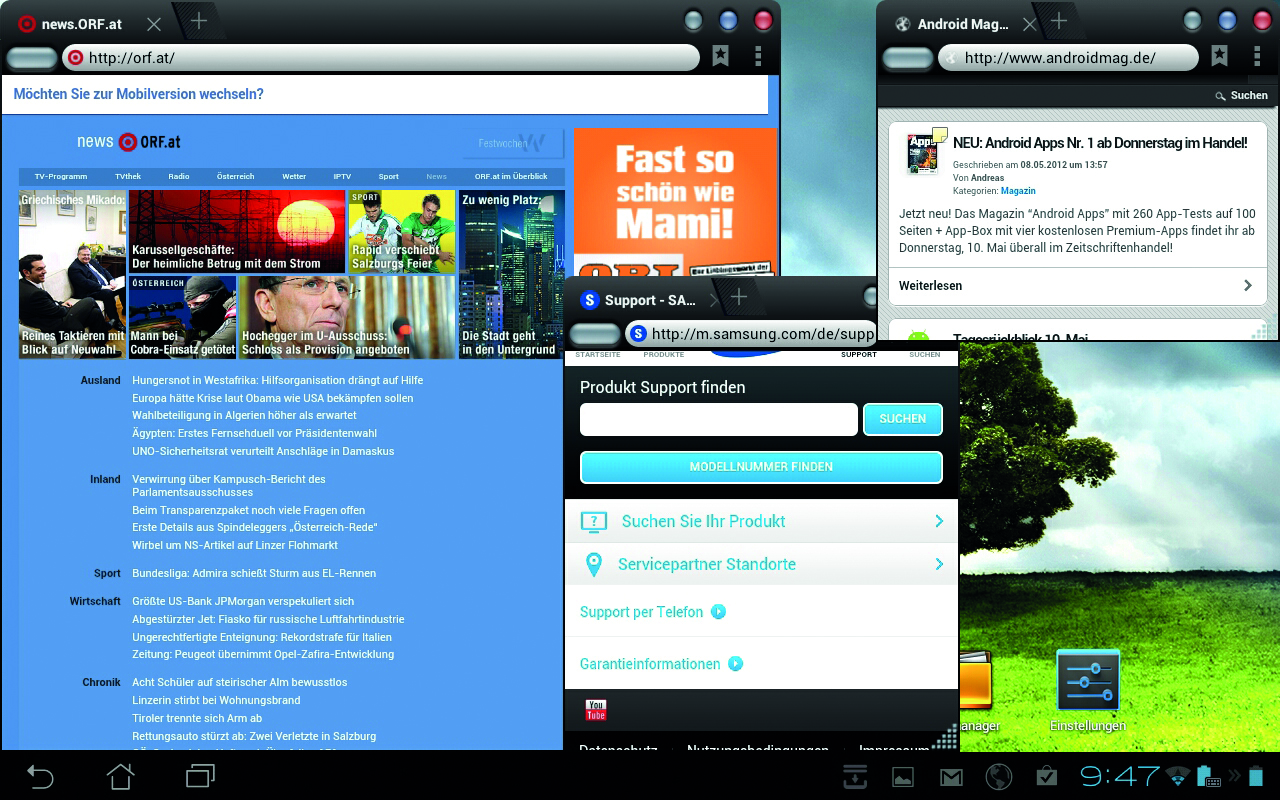Launch the Einstellungen settings app
1280x800 pixels.
[1088, 691]
